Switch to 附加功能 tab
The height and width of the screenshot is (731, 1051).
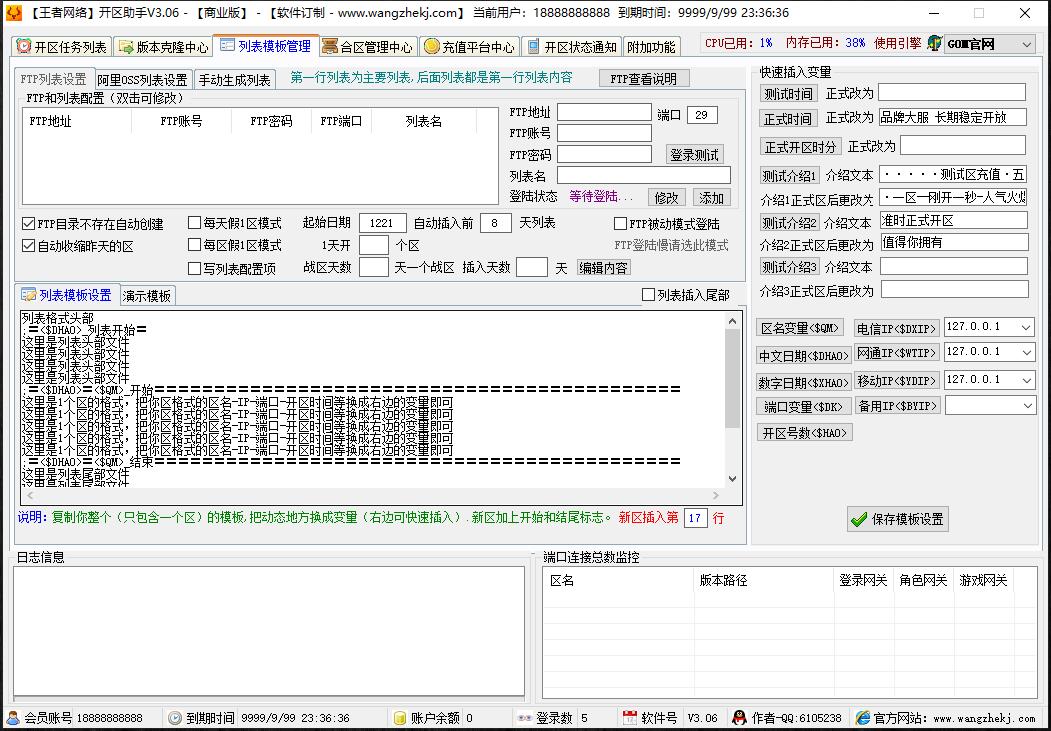[x=652, y=47]
